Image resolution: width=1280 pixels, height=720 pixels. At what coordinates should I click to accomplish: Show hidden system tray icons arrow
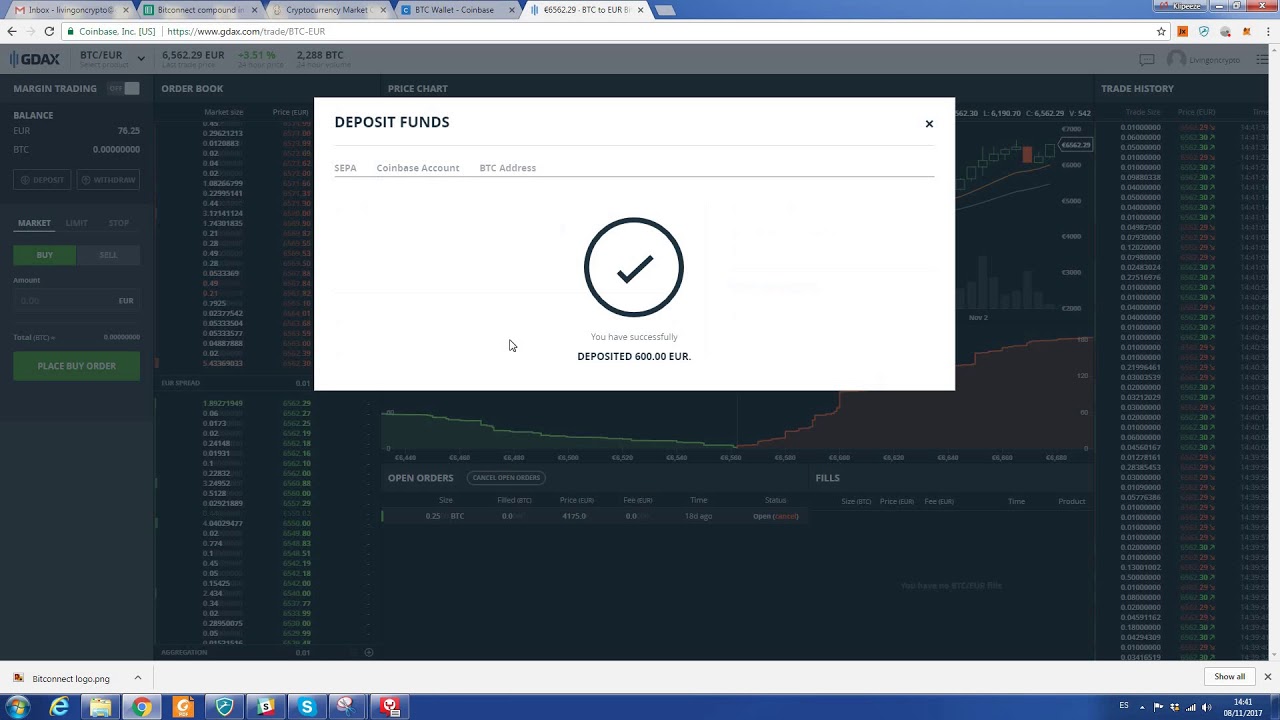(1143, 707)
